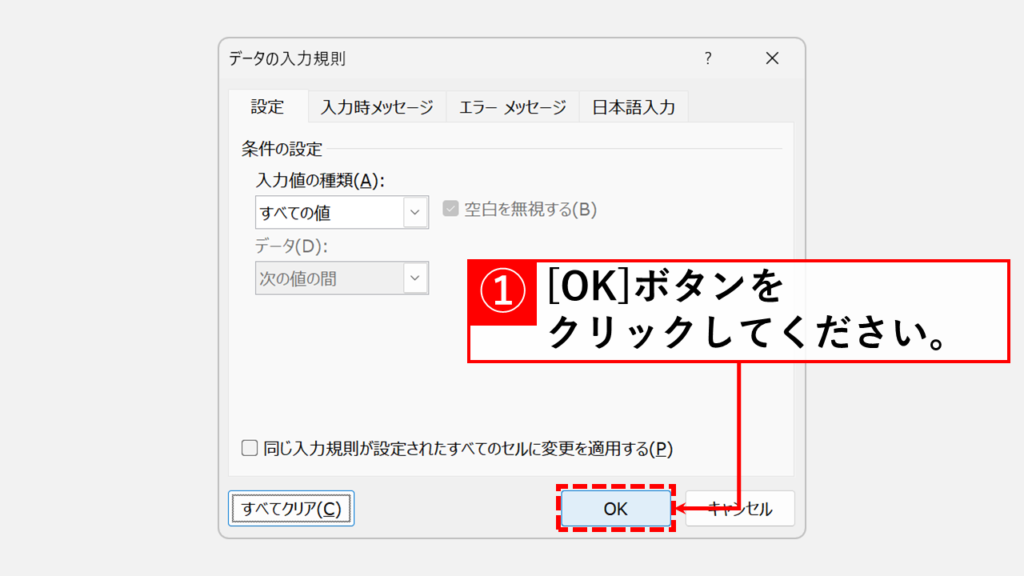Click the 条件の設定 section heading
1024x576 pixels.
point(282,149)
